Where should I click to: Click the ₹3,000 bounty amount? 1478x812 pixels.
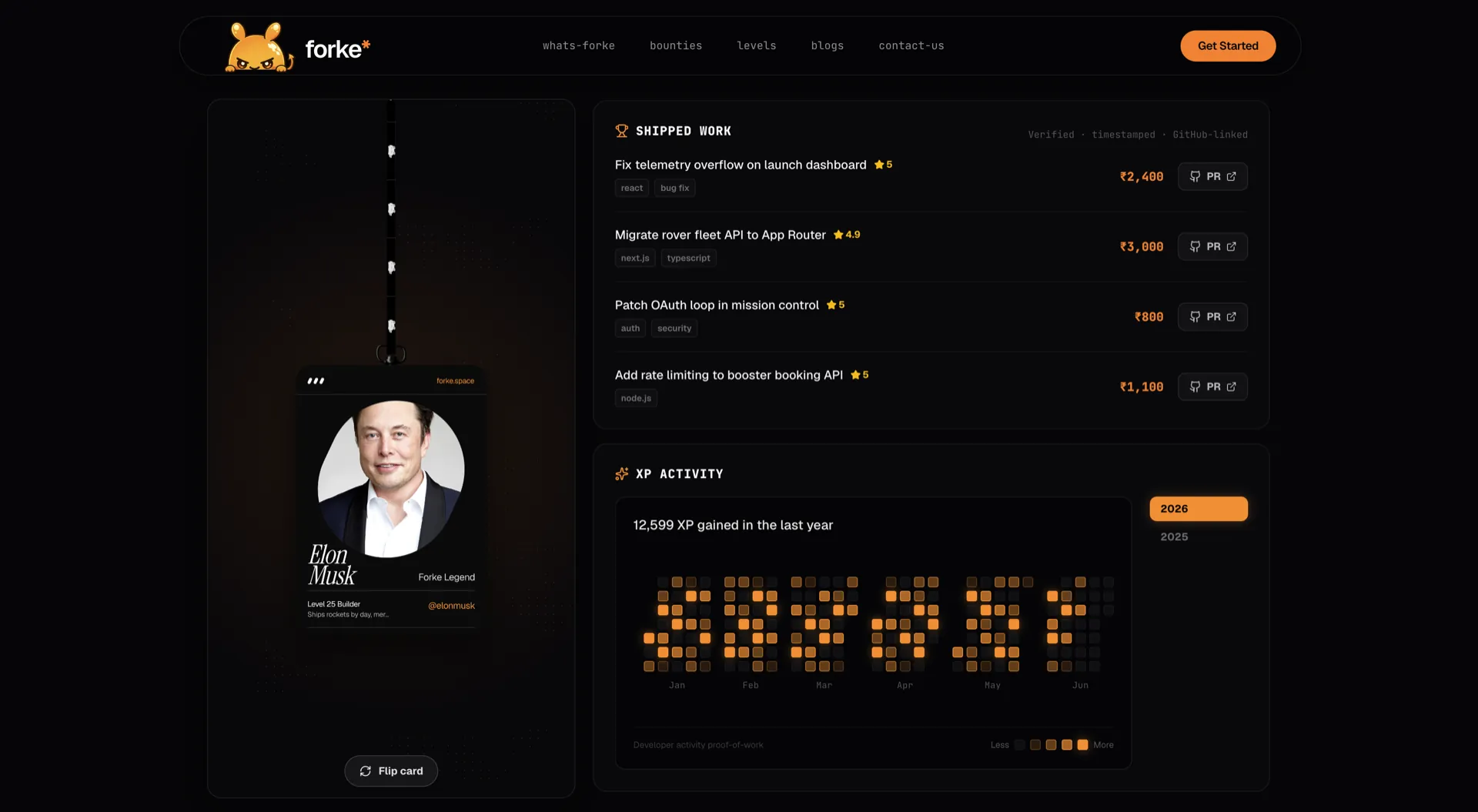click(1142, 246)
